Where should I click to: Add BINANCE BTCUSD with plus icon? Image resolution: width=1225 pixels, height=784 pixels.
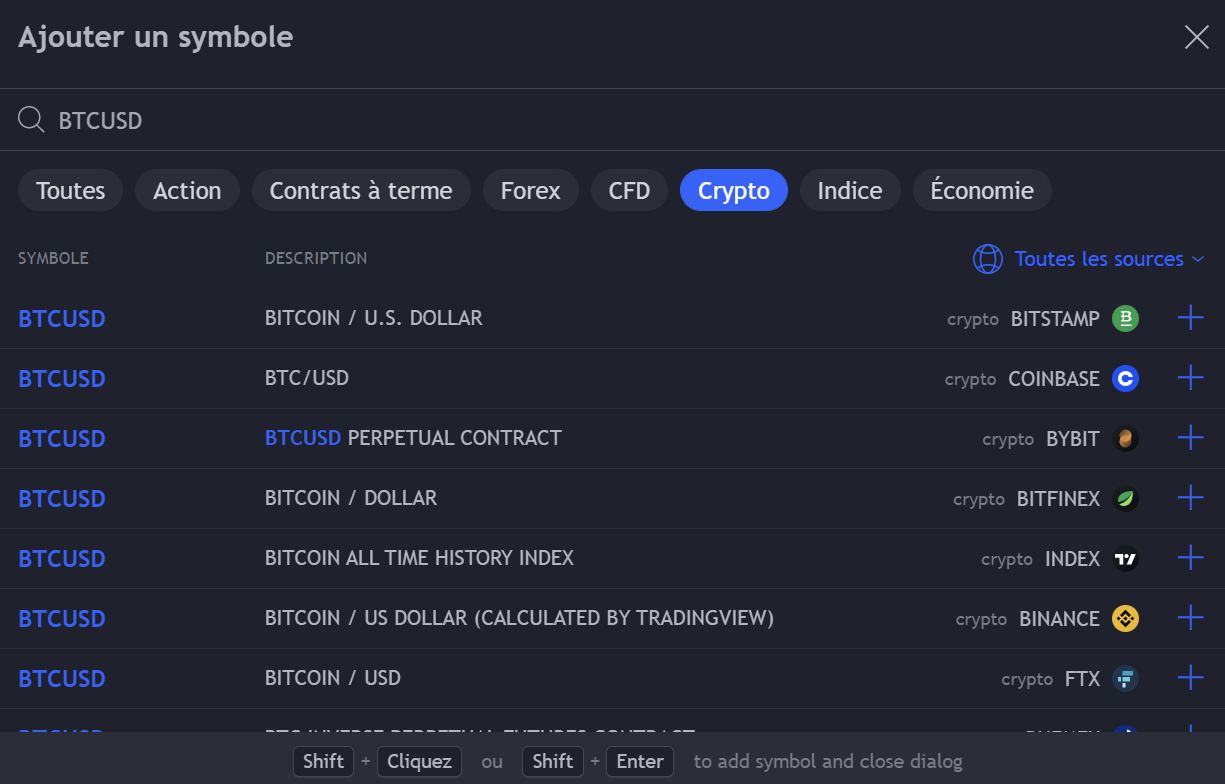(1190, 618)
